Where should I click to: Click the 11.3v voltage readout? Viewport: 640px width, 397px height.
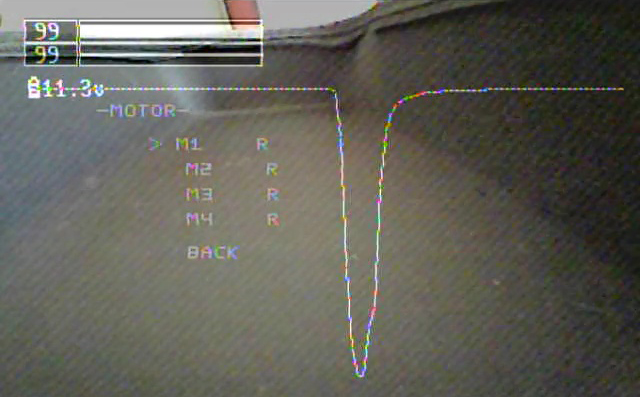[72, 88]
